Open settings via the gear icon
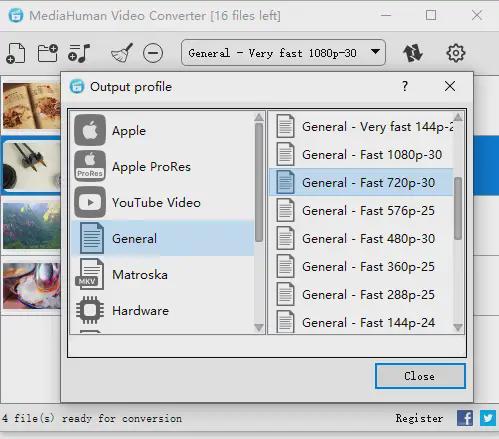Viewport: 499px width, 439px height. 455,53
